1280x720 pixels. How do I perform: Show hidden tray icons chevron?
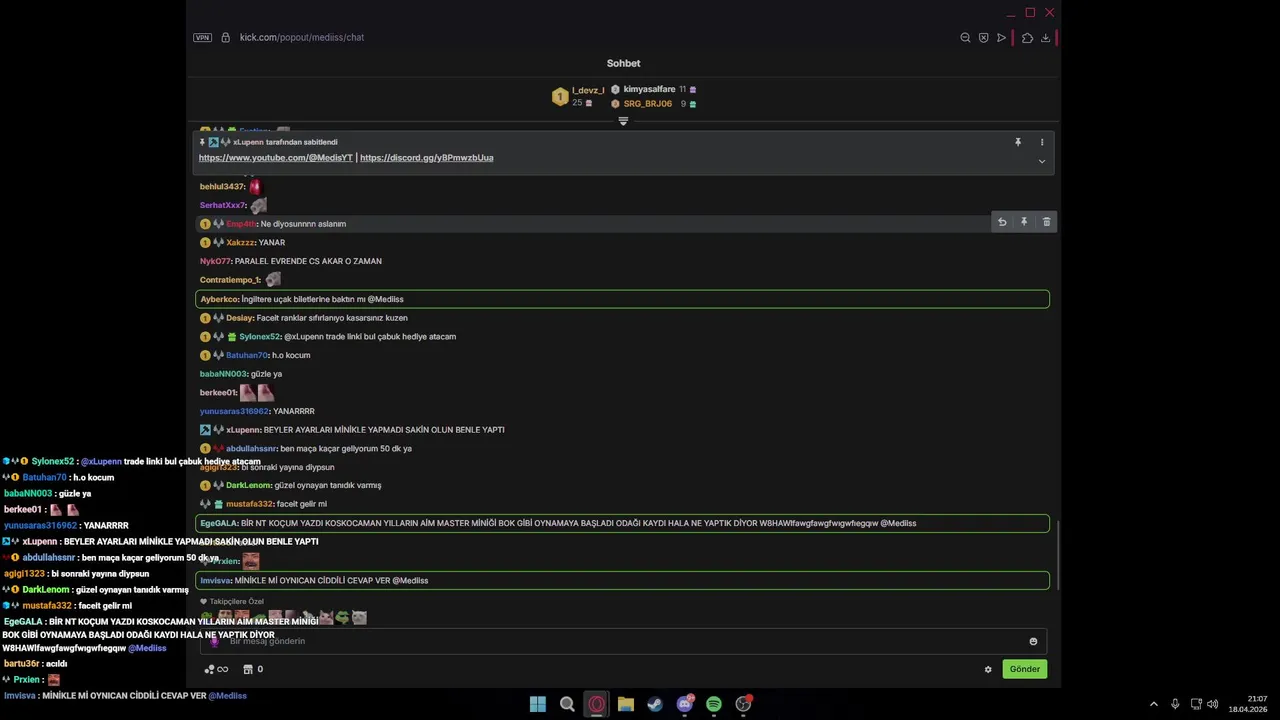1153,704
